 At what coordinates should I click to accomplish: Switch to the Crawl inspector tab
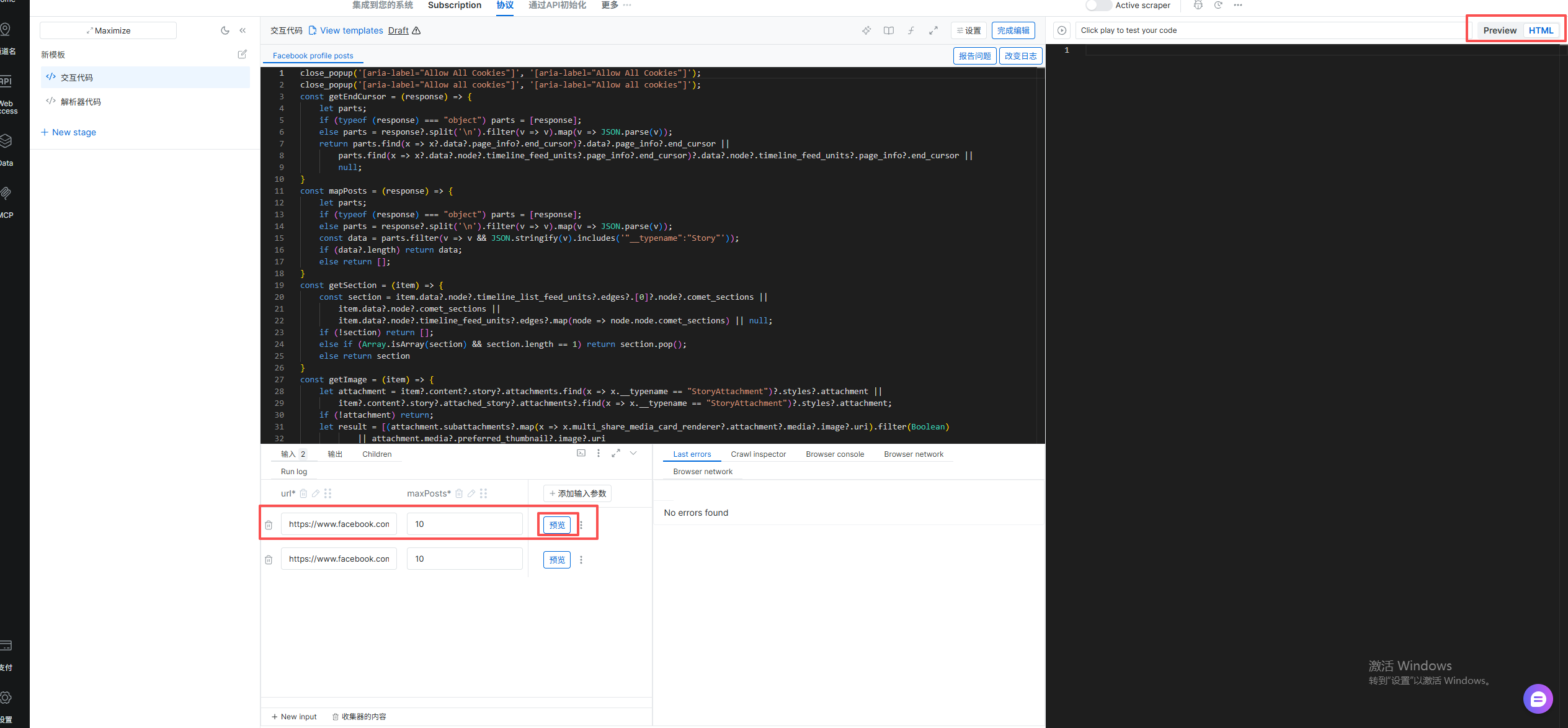click(758, 454)
